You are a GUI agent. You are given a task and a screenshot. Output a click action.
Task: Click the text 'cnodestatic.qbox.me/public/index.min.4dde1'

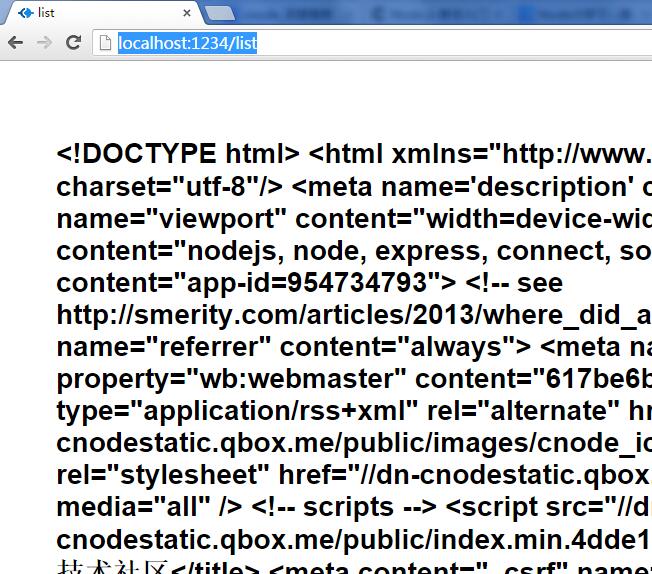coord(353,540)
